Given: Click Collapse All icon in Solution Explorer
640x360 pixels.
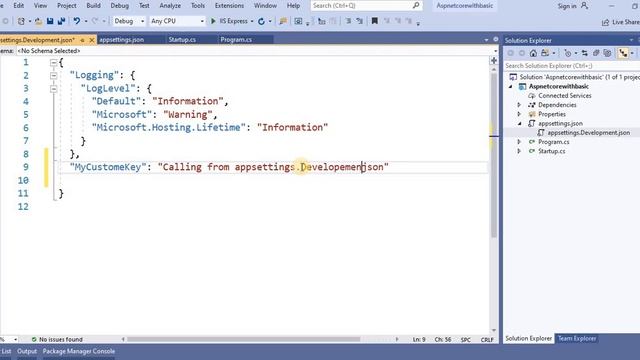Looking at the screenshot, I should [x=596, y=53].
